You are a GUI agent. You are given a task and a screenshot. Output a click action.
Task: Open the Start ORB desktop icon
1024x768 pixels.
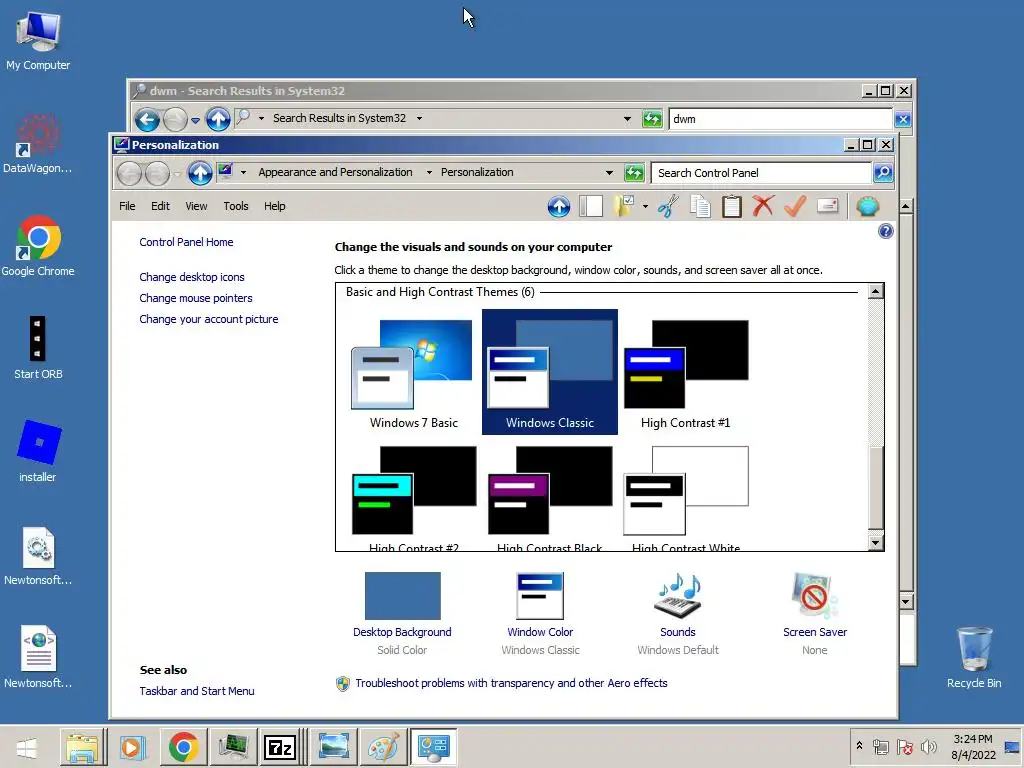click(38, 348)
